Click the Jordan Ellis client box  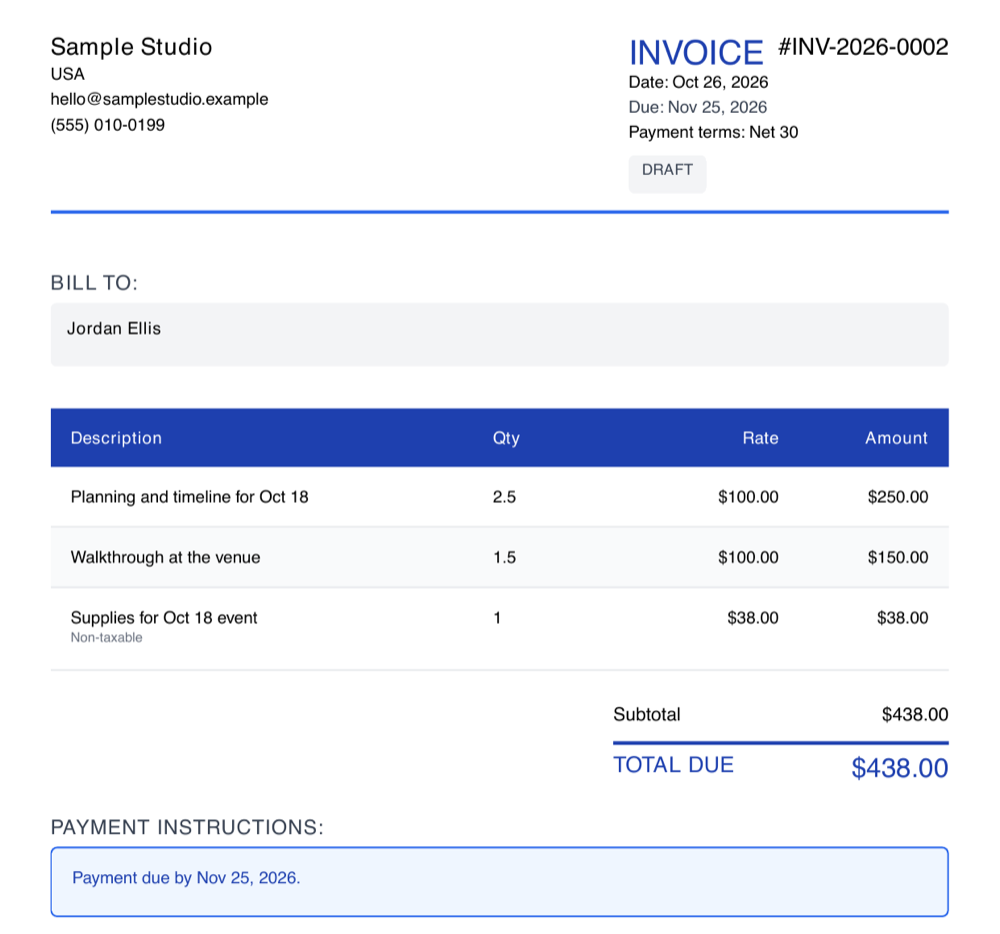[x=499, y=335]
